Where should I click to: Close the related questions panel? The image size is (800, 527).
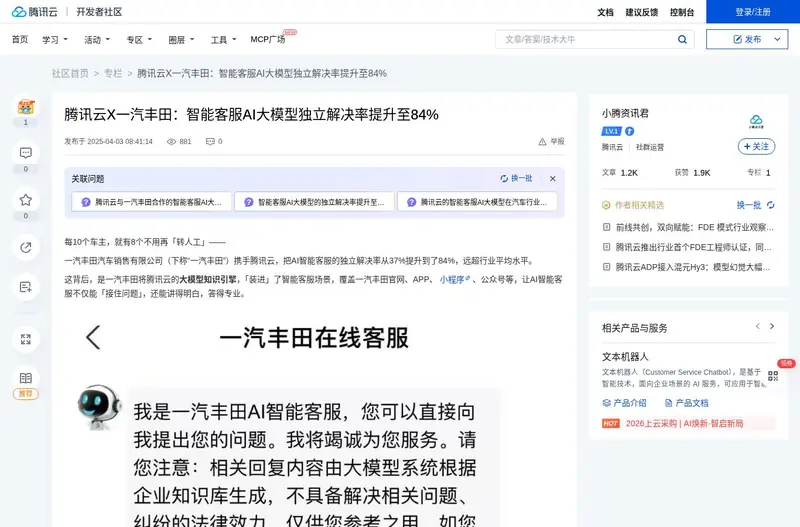pyautogui.click(x=553, y=179)
